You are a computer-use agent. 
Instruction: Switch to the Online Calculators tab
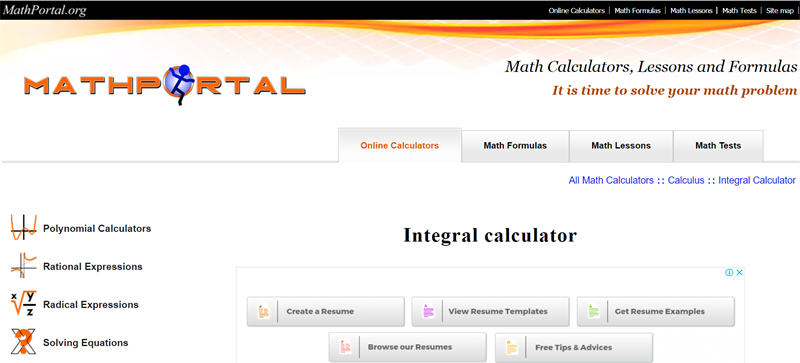coord(399,146)
